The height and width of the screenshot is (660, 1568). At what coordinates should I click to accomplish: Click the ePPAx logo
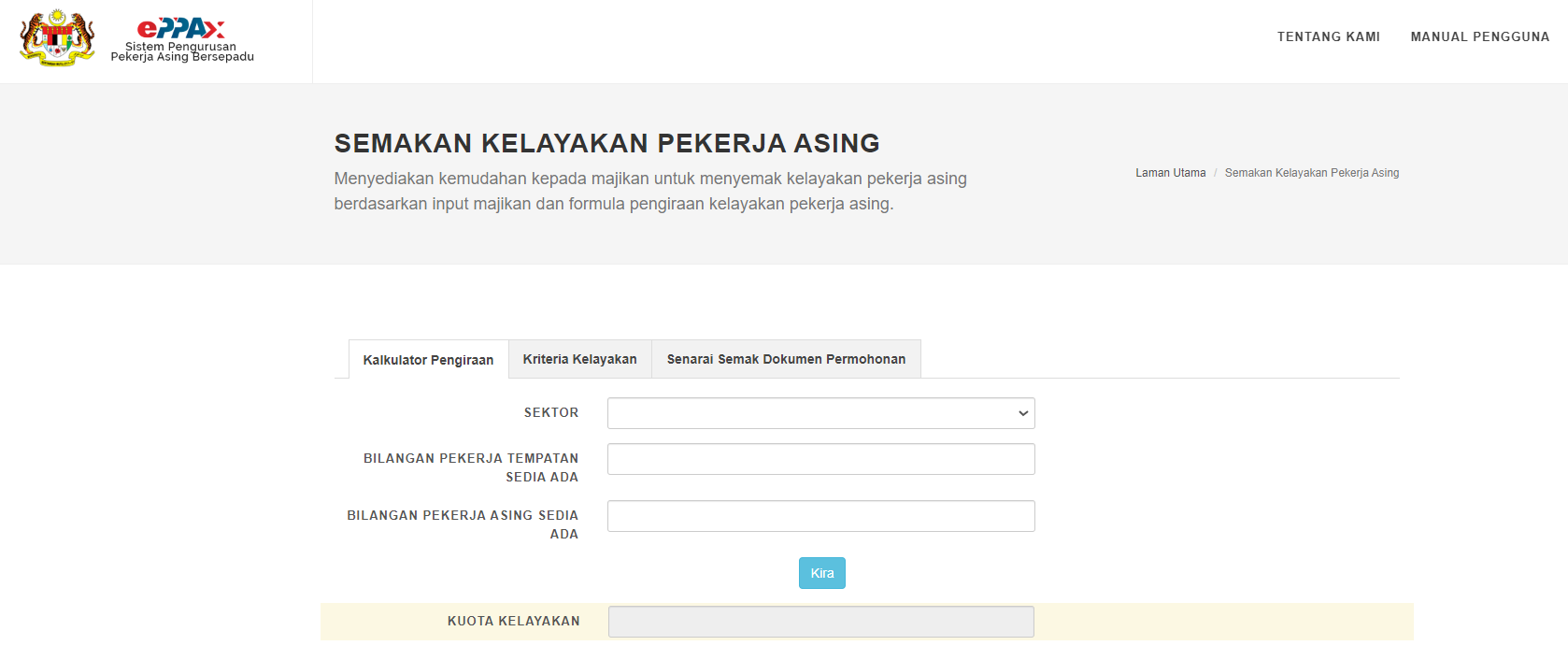coord(181,40)
